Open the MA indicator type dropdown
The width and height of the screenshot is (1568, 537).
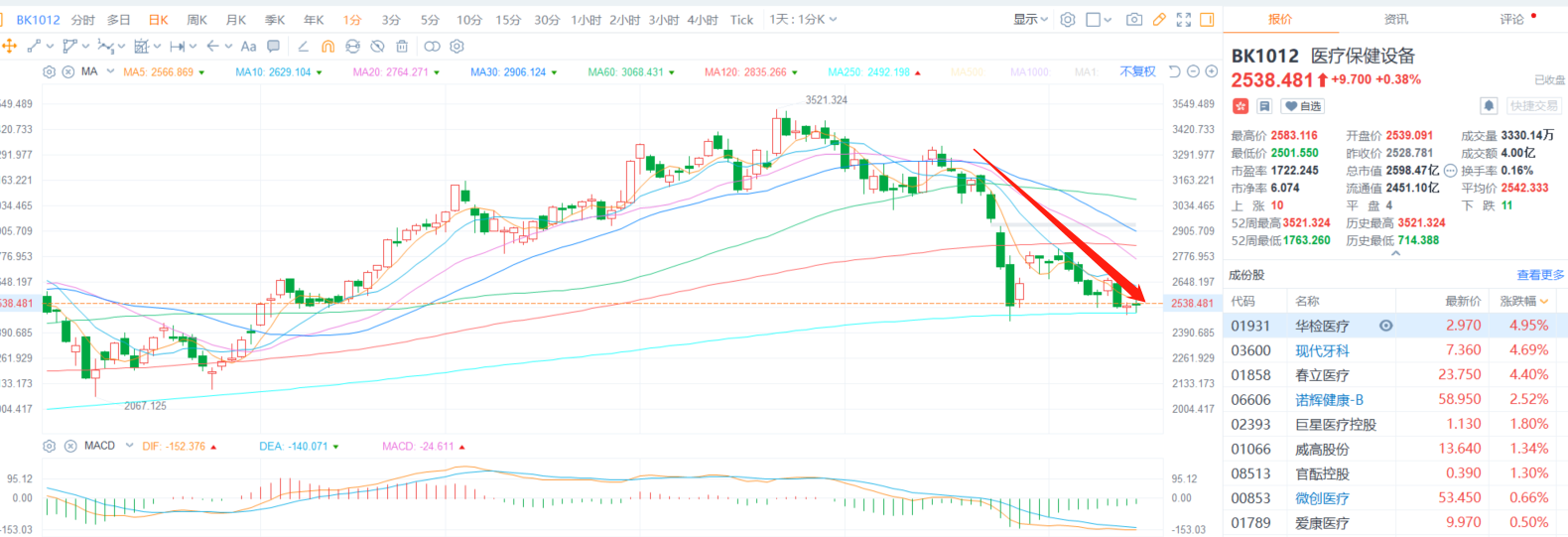click(x=110, y=71)
